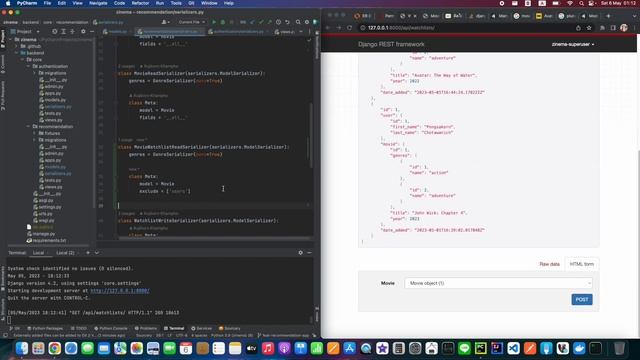Image resolution: width=640 pixels, height=360 pixels.
Task: Open Safari from the Dock
Action: coord(71,348)
